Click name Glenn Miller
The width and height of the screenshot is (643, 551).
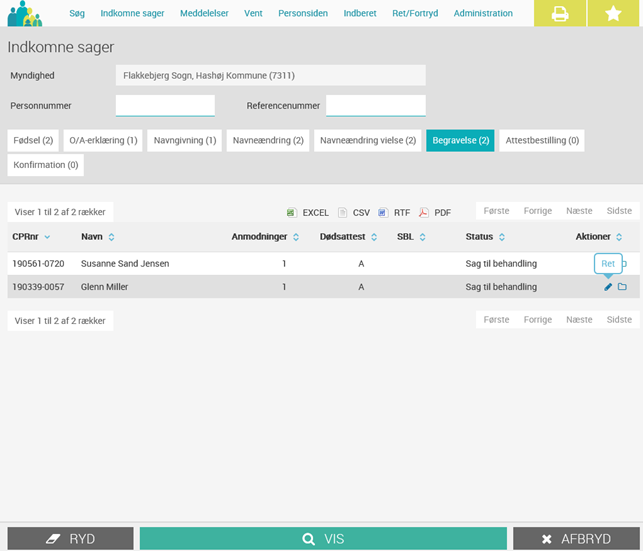click(105, 287)
